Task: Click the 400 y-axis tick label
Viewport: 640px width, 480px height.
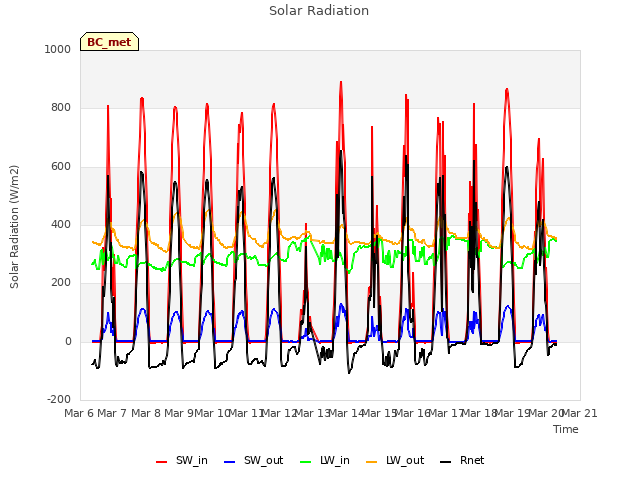Action: tap(61, 224)
